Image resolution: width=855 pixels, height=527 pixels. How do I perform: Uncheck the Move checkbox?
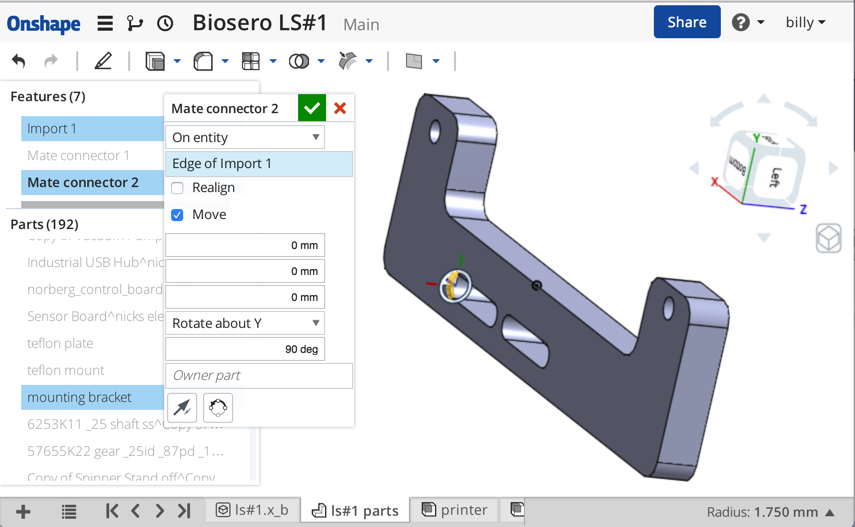177,215
